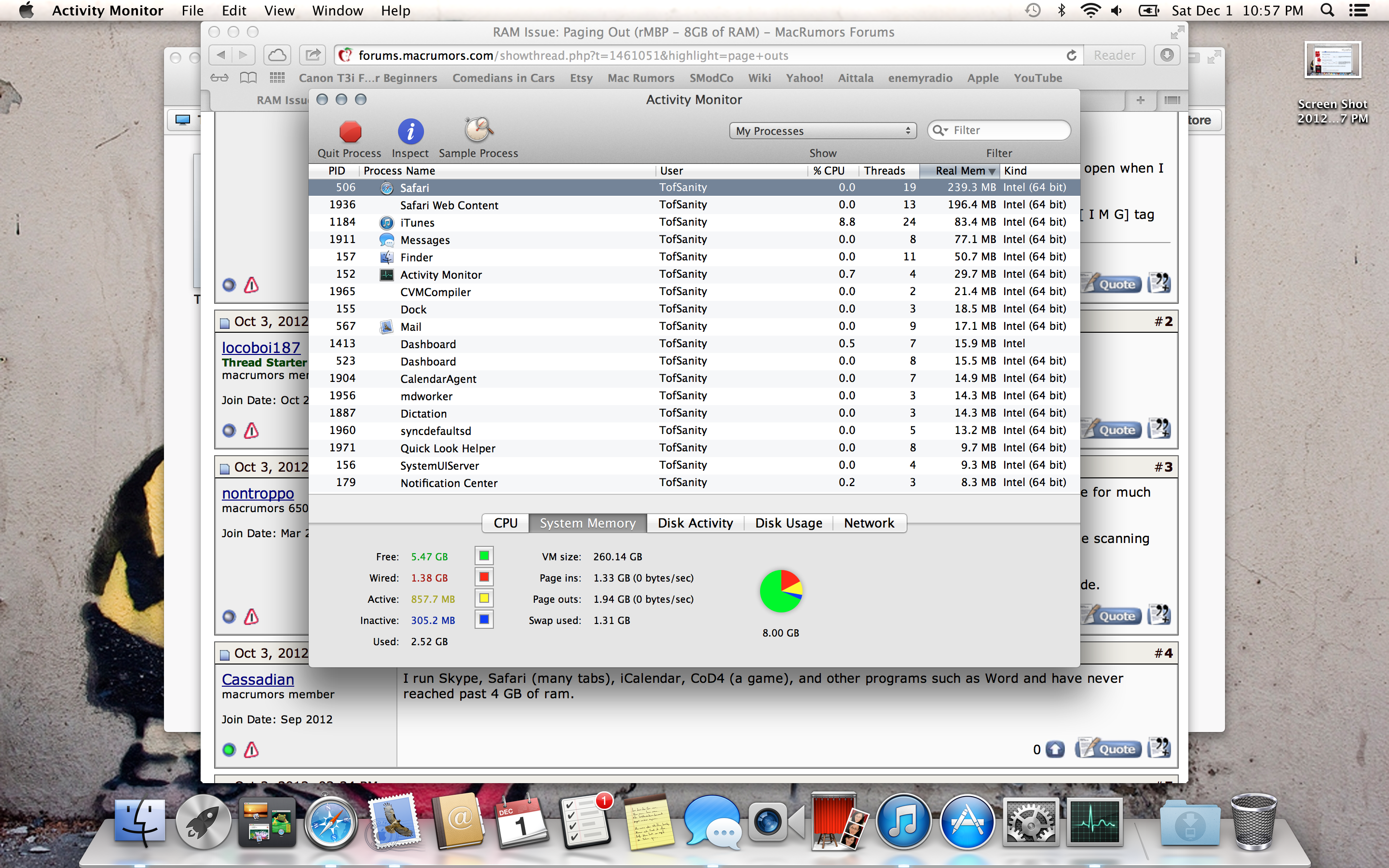Image resolution: width=1389 pixels, height=868 pixels.
Task: Click the iCloud Tabs icon in Safari
Action: (277, 55)
